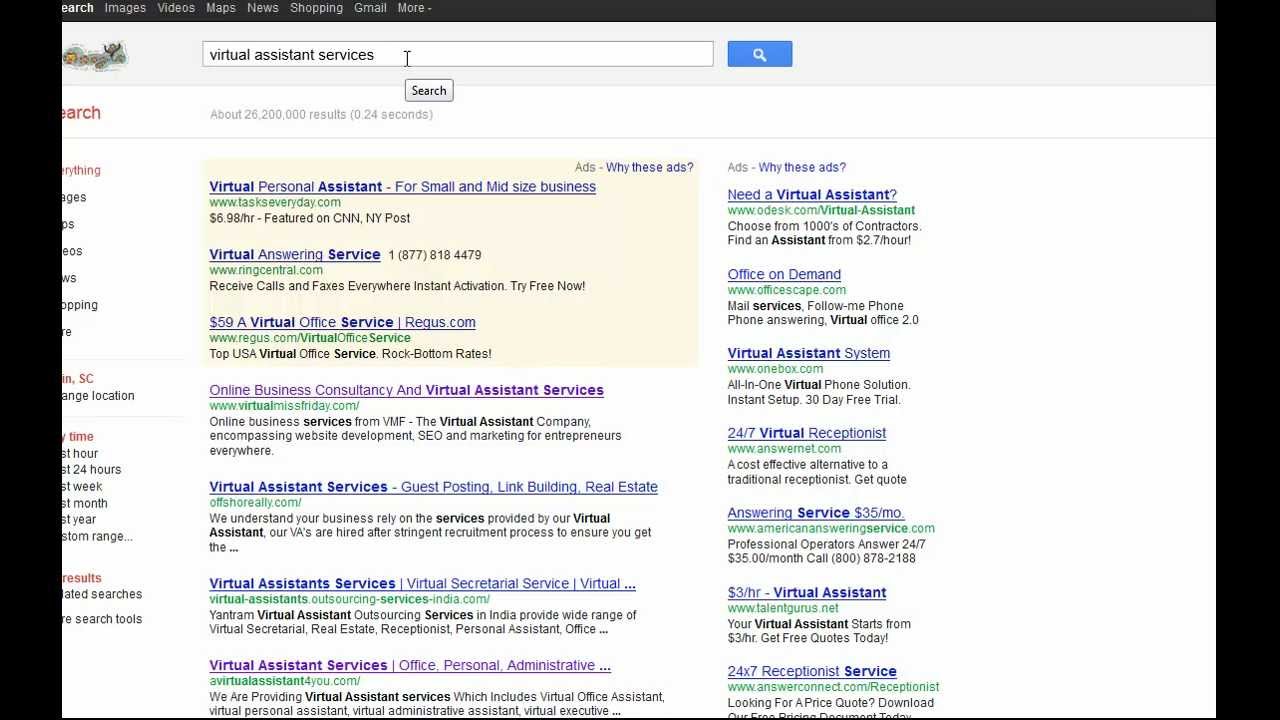1280x720 pixels.
Task: Filter results by Past week
Action: 82,487
